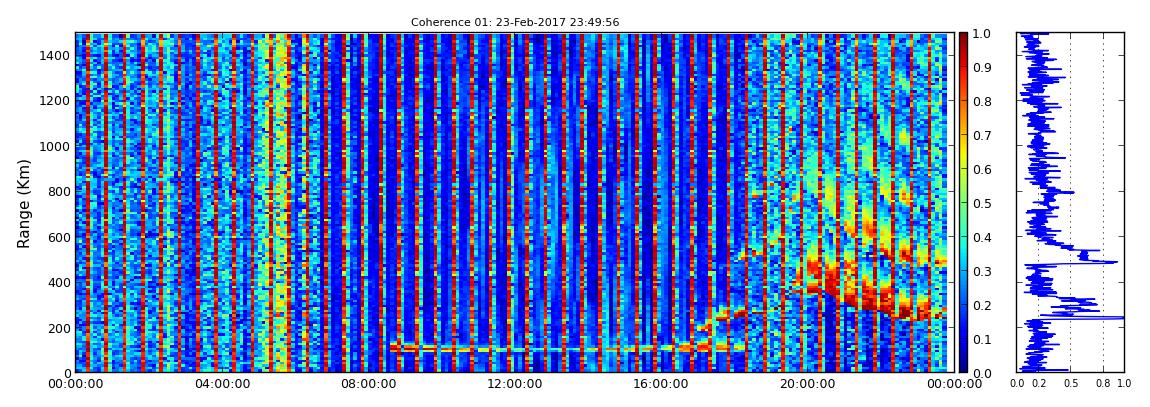
Task: Click the dark red top of the colorbar
Action: tap(963, 40)
